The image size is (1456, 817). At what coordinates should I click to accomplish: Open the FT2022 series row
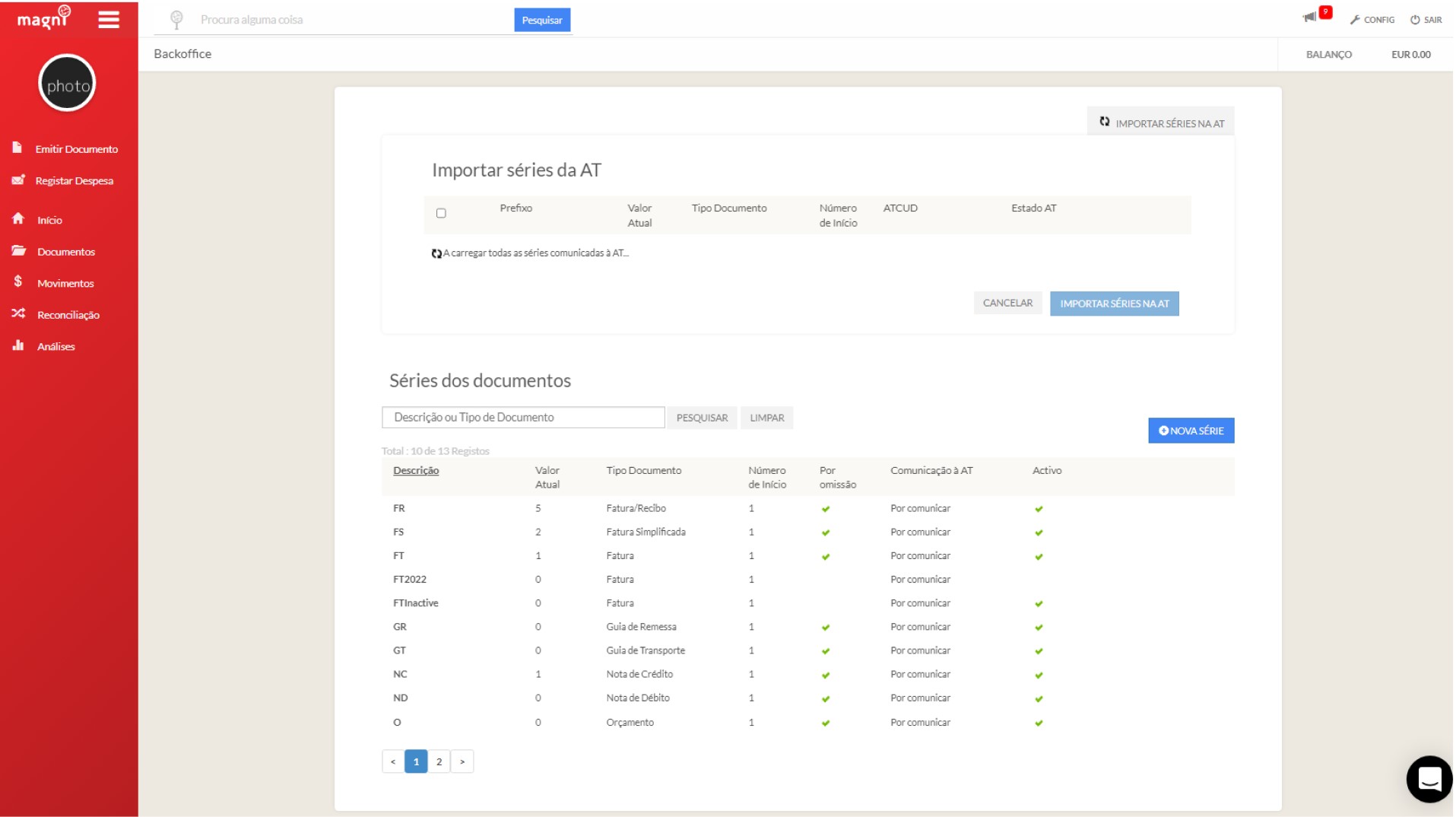tap(807, 579)
